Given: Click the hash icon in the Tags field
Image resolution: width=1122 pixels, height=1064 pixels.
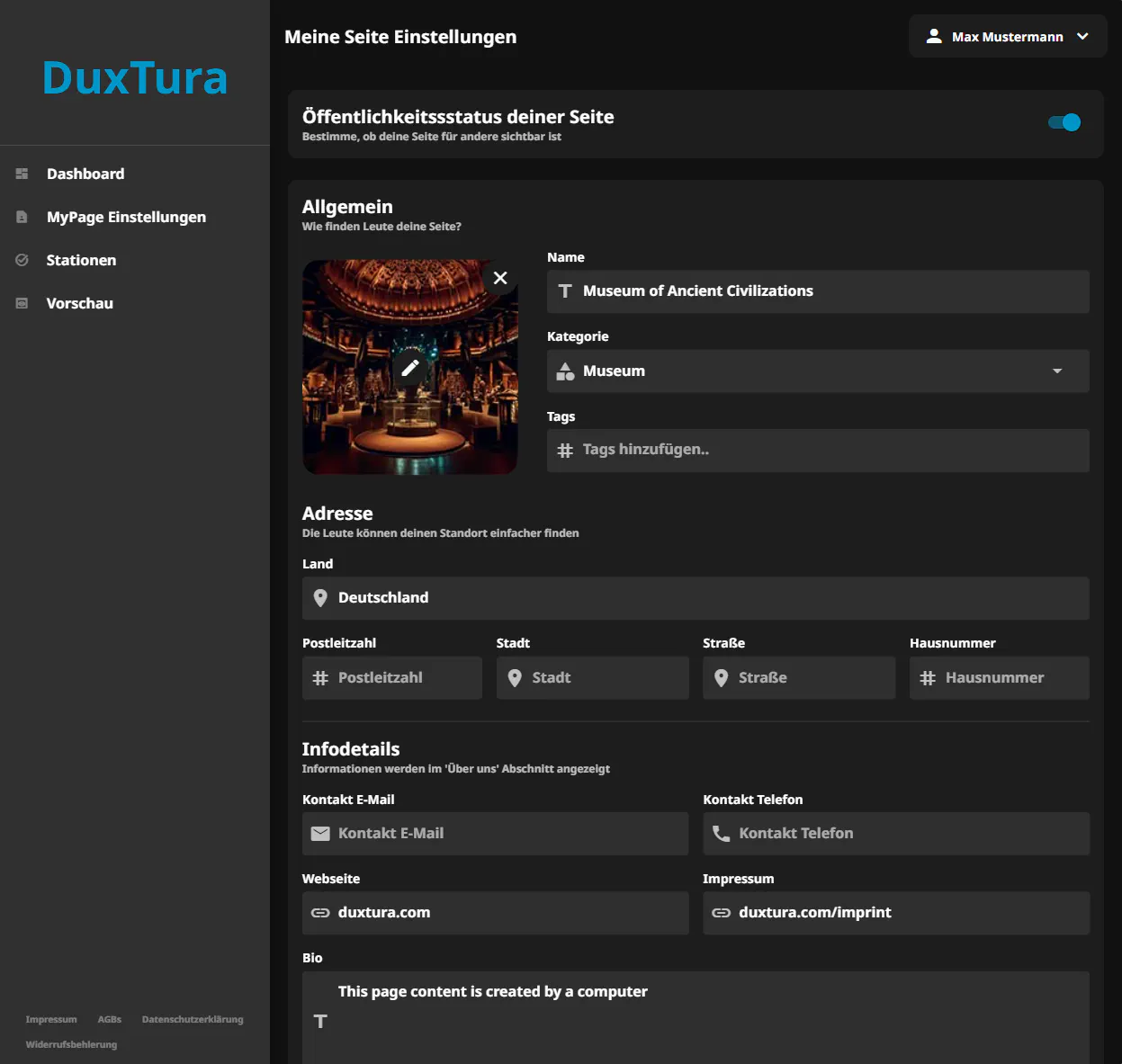Looking at the screenshot, I should click(565, 450).
